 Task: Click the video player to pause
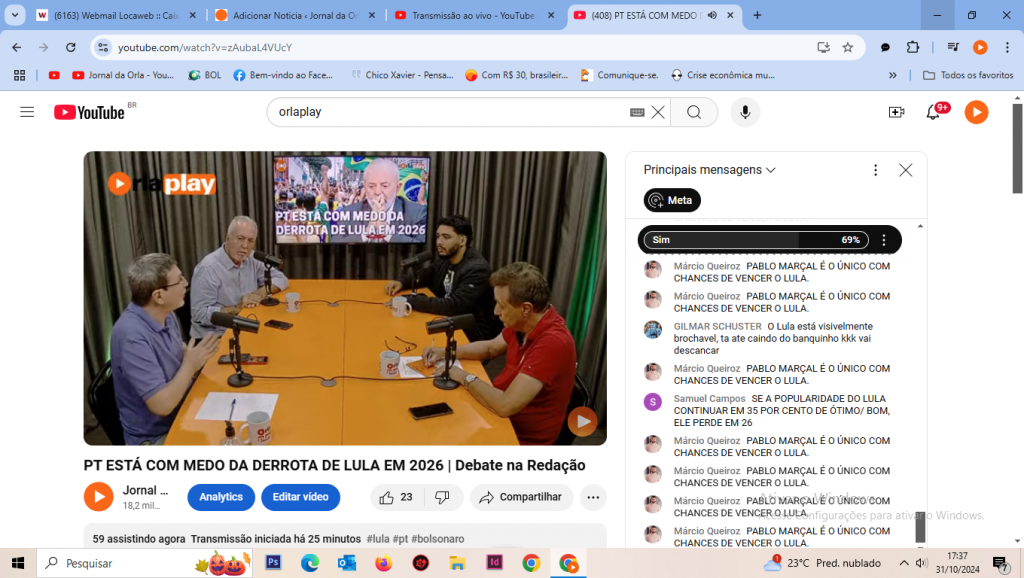coord(345,298)
